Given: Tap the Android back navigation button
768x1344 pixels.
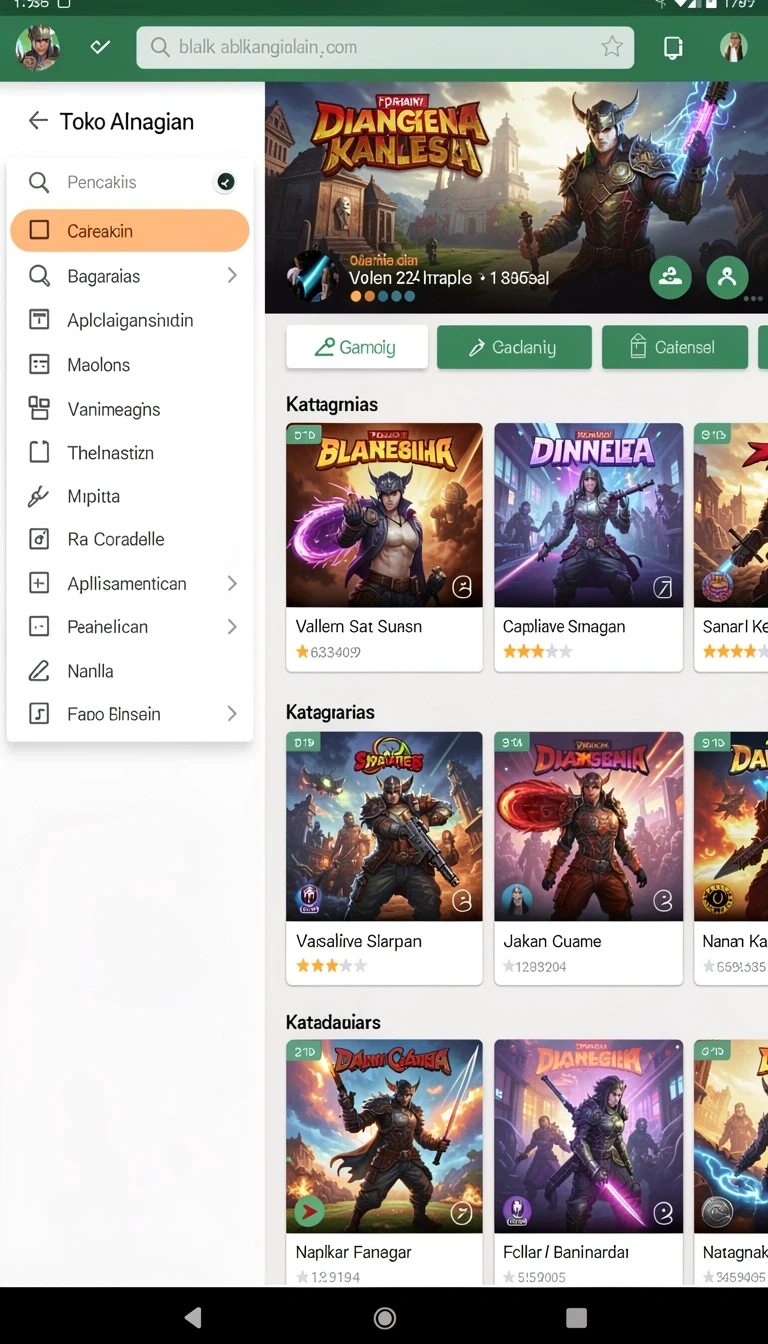Looking at the screenshot, I should pos(193,1317).
